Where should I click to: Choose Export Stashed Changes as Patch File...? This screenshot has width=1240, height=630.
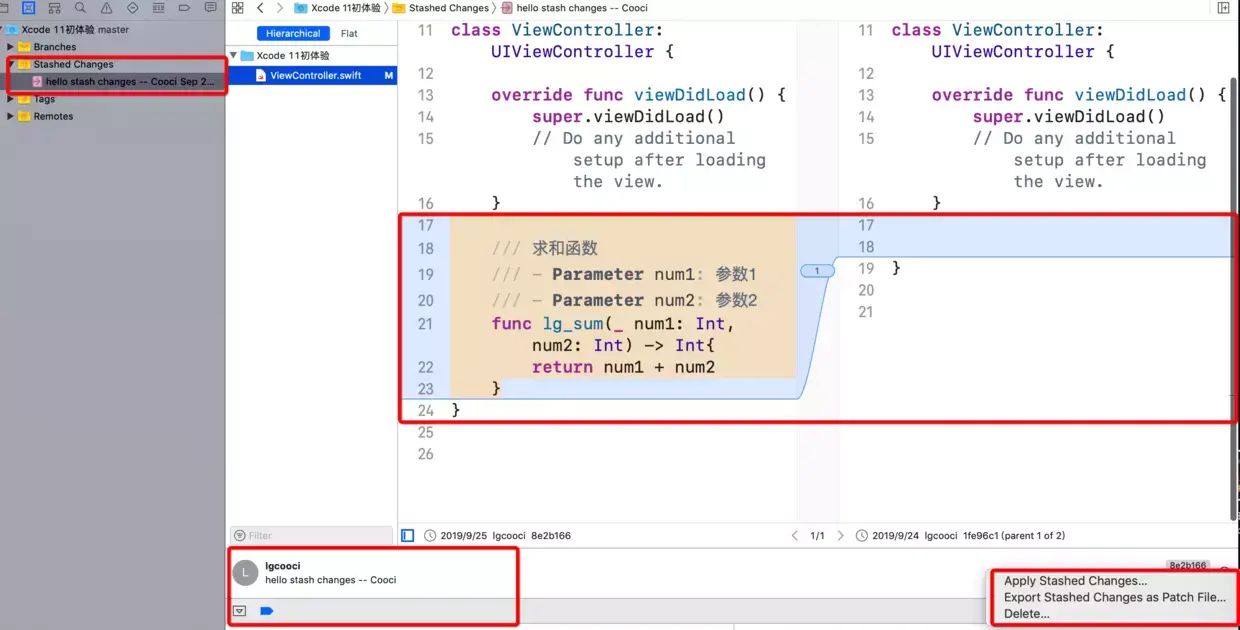coord(1114,598)
